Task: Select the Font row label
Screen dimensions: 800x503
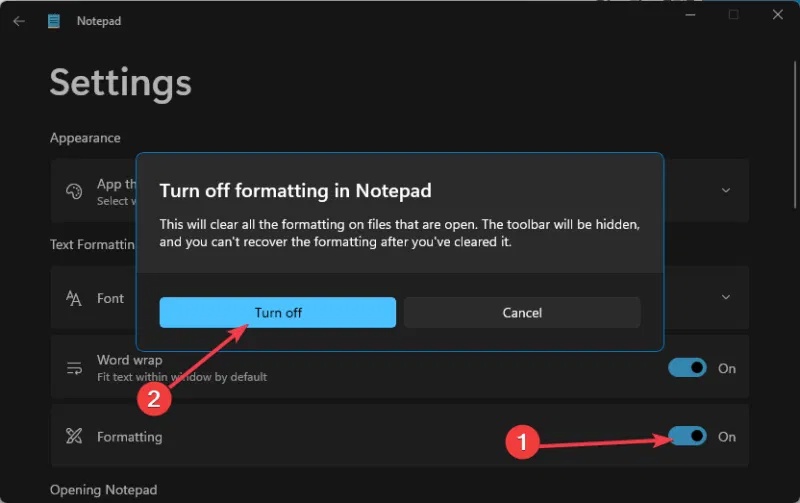Action: pyautogui.click(x=111, y=298)
